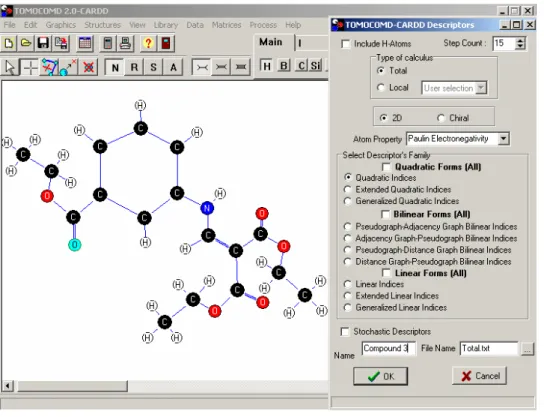Open the table grid icon

point(85,43)
